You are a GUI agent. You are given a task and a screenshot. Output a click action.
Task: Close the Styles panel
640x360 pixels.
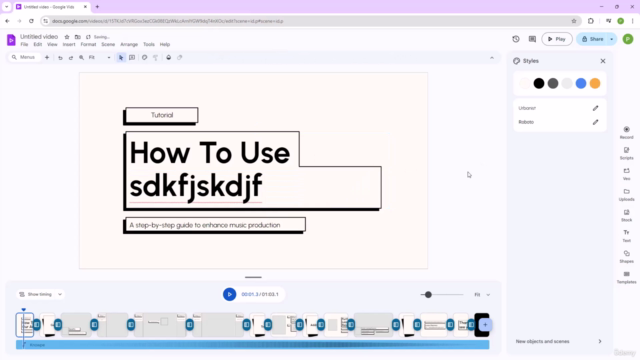pos(603,61)
